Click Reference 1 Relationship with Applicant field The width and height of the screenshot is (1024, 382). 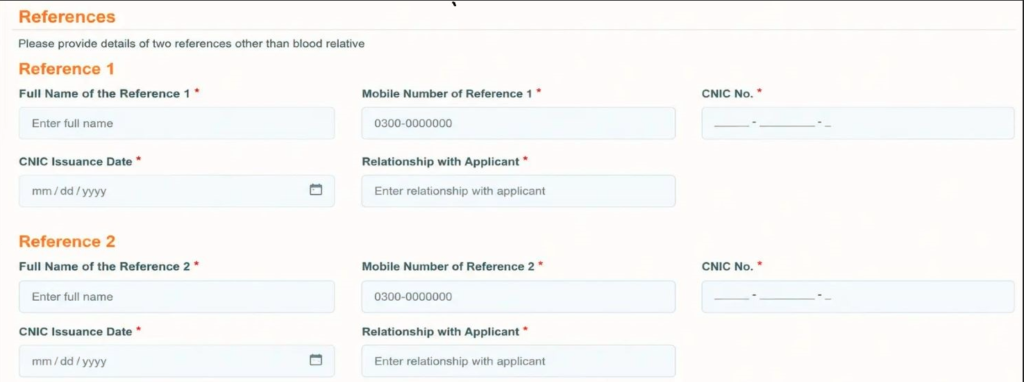(x=519, y=191)
